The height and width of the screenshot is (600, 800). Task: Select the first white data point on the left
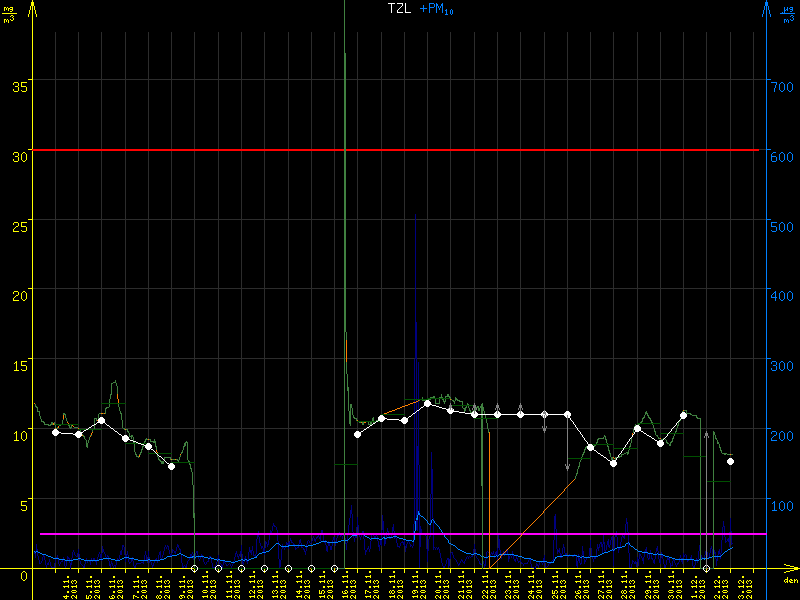[56, 432]
